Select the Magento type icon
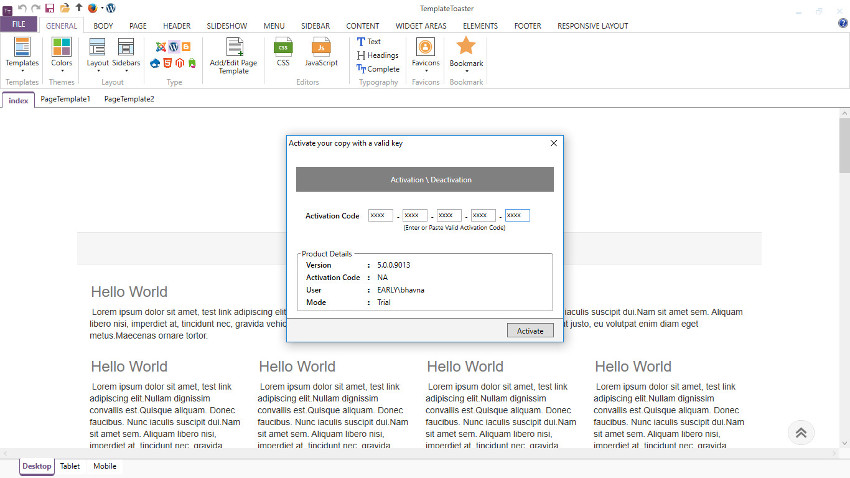This screenshot has height=478, width=850. [179, 63]
